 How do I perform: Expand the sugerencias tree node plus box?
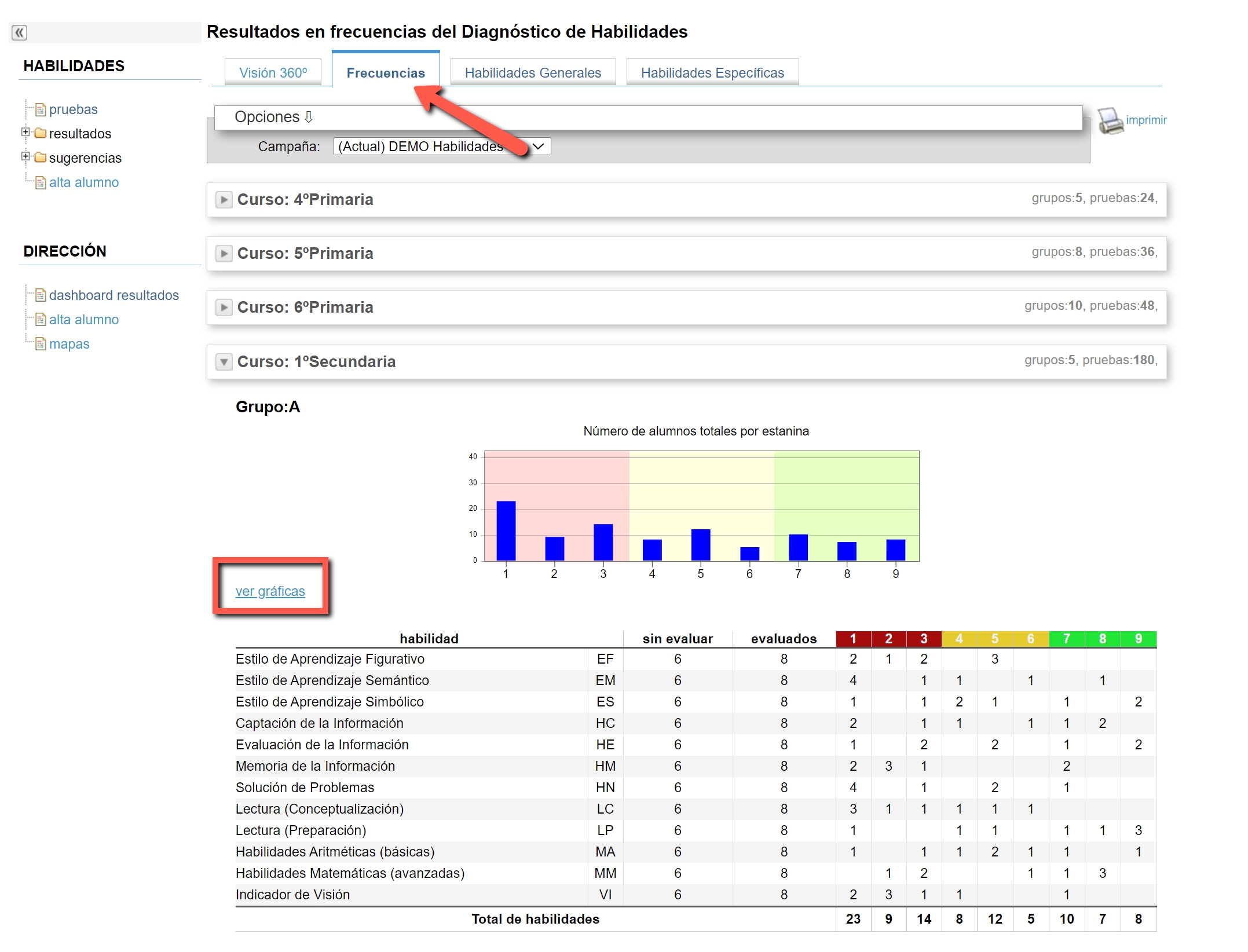pyautogui.click(x=25, y=156)
